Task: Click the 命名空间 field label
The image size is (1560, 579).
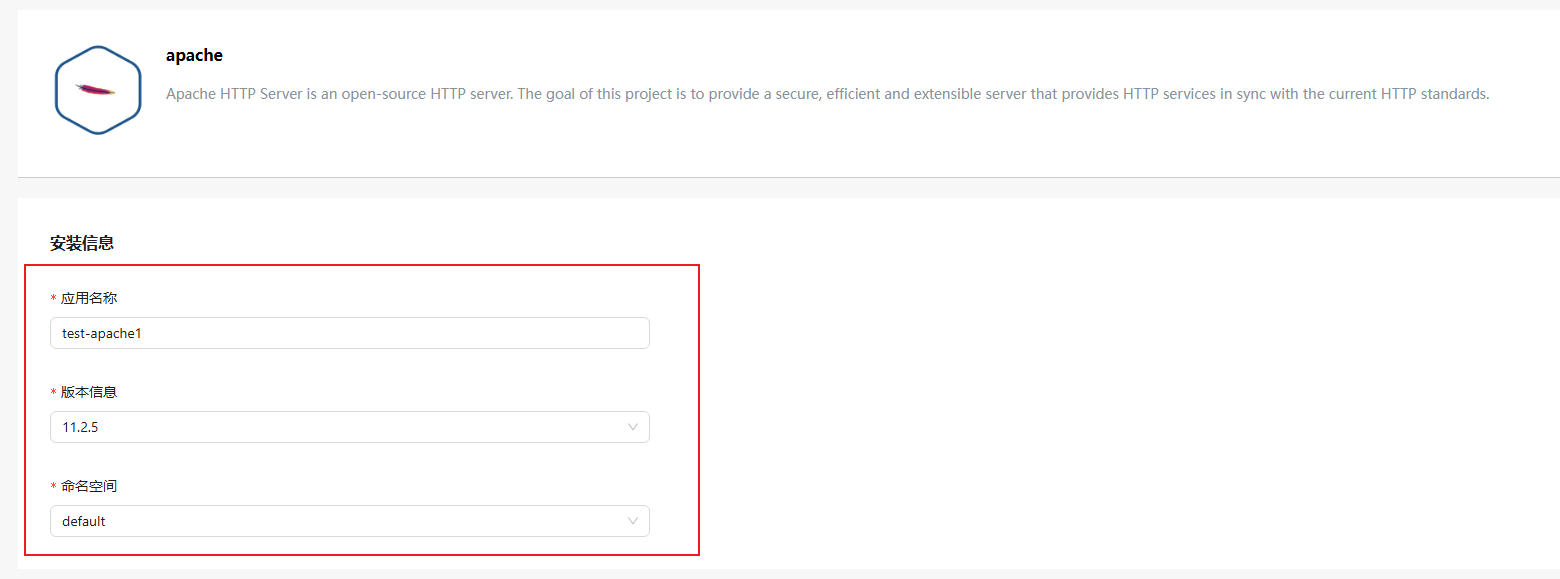Action: coord(89,486)
